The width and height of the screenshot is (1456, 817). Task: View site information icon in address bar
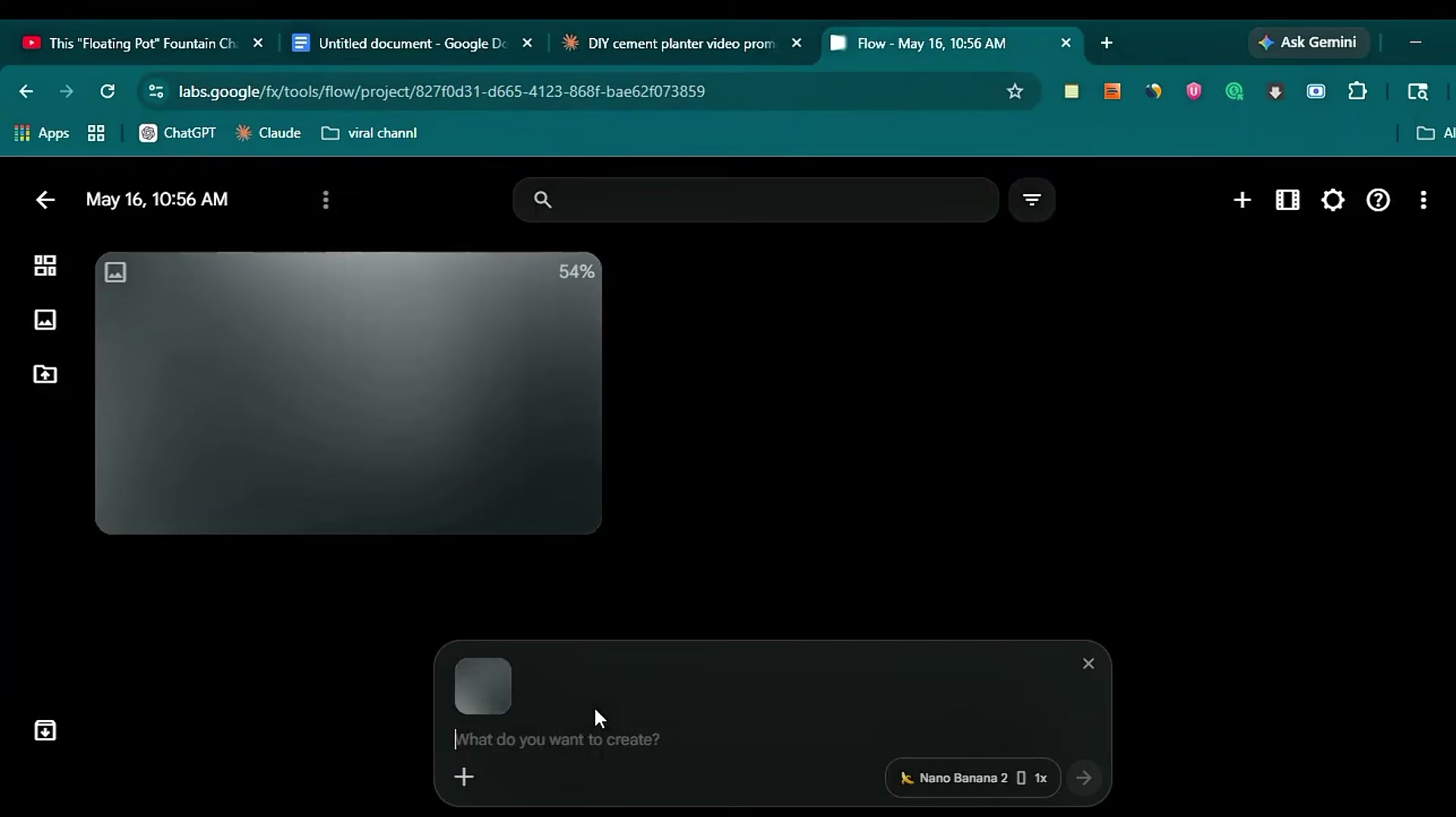(x=156, y=92)
